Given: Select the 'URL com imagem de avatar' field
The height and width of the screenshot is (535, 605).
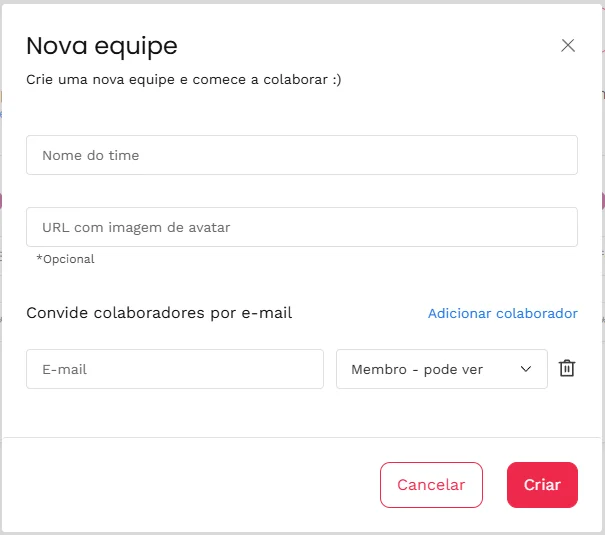Looking at the screenshot, I should (x=301, y=227).
